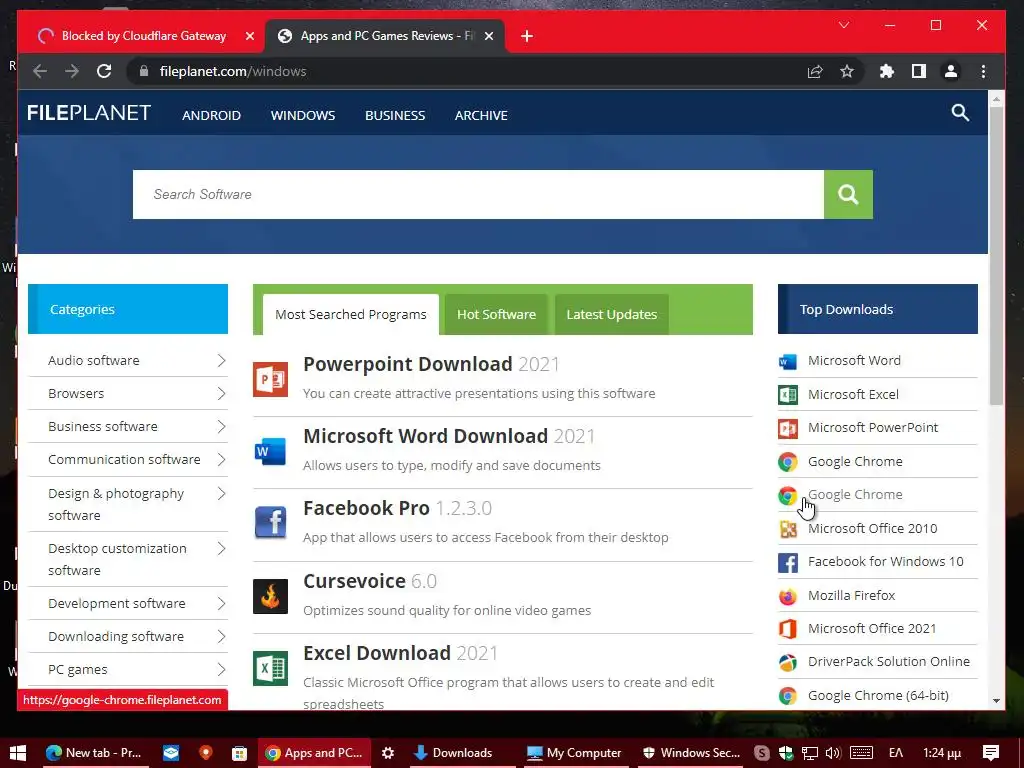The width and height of the screenshot is (1024, 768).
Task: Click Microsoft Excel icon in Top Downloads
Action: click(788, 394)
